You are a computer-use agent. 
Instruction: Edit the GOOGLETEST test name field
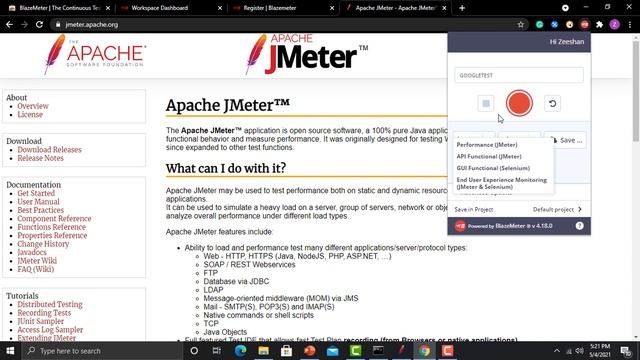click(519, 75)
